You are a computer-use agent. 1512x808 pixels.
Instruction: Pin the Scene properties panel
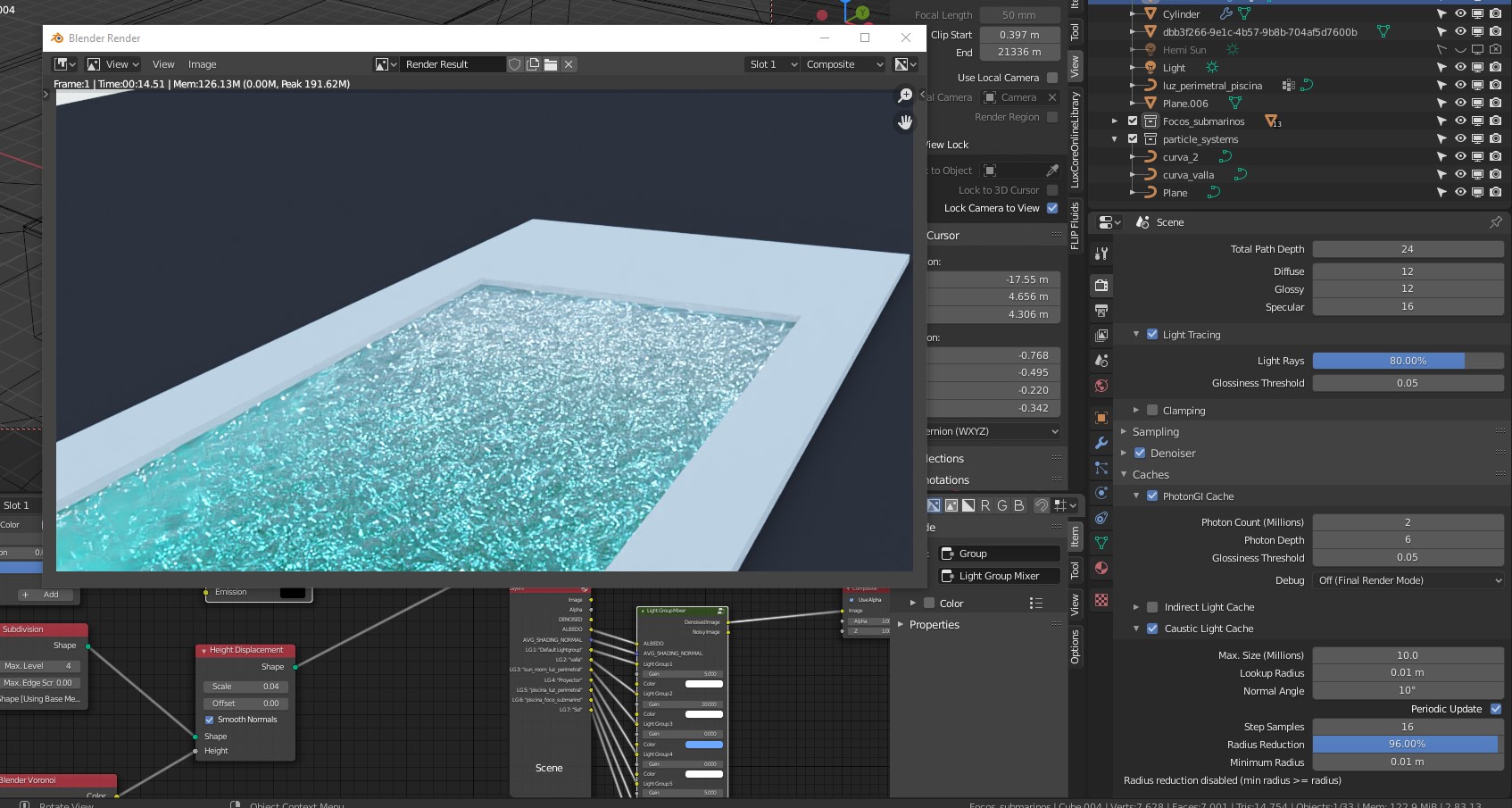(1496, 222)
